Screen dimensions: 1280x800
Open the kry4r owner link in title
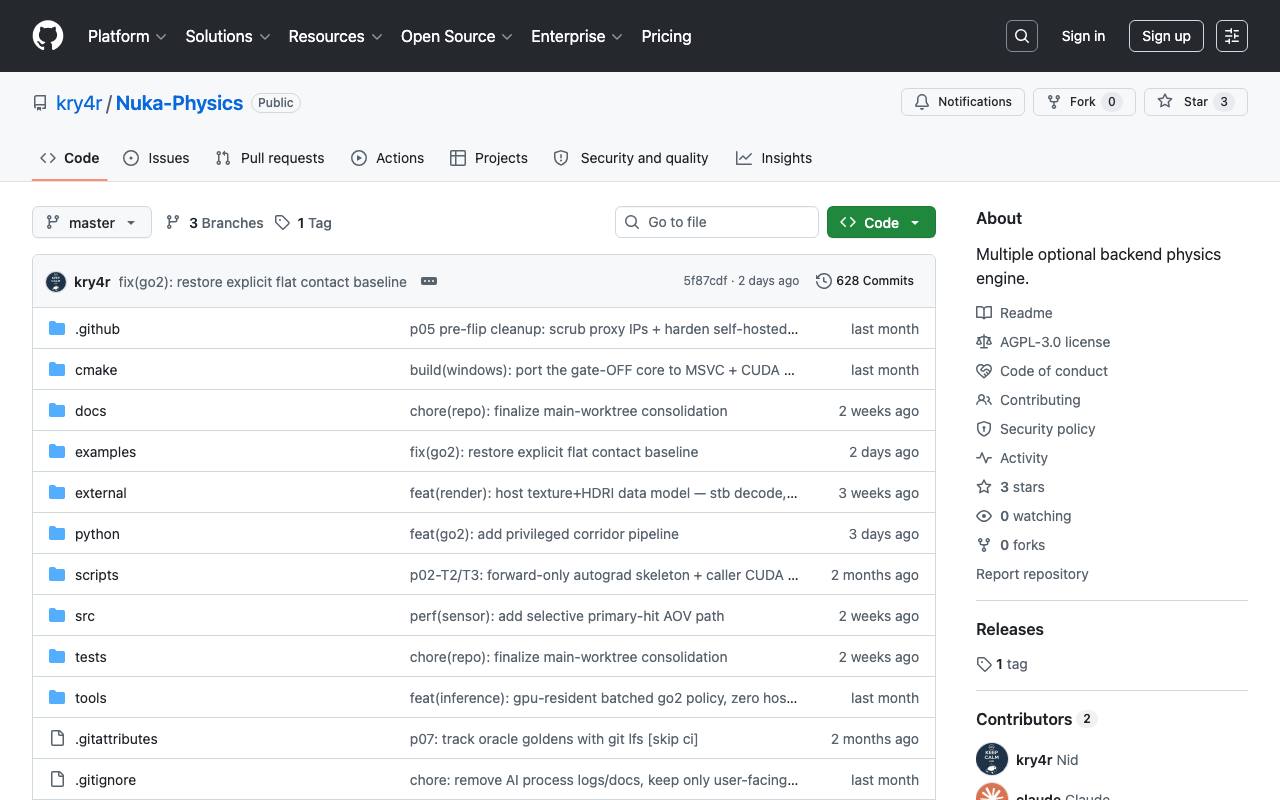click(79, 103)
